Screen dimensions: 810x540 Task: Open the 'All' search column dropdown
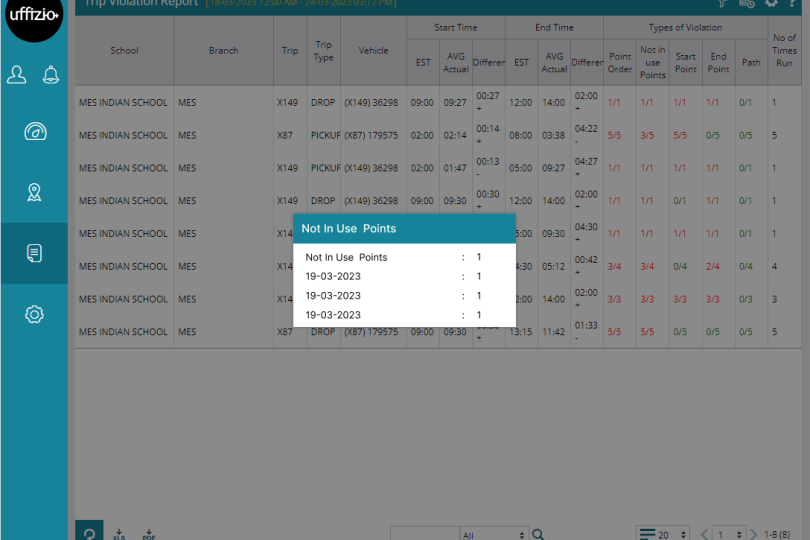494,534
